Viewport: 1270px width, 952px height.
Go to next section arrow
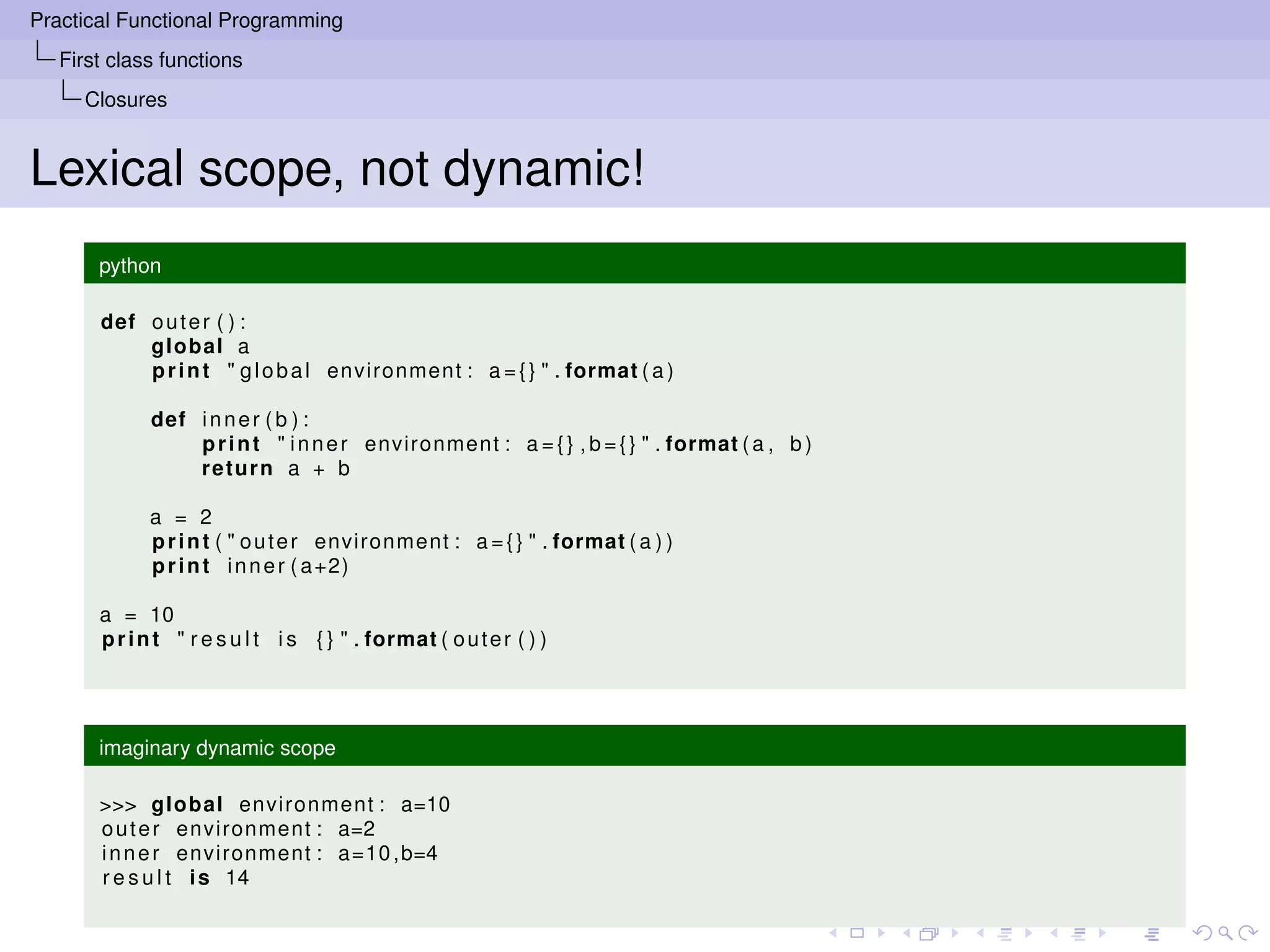click(x=1102, y=933)
